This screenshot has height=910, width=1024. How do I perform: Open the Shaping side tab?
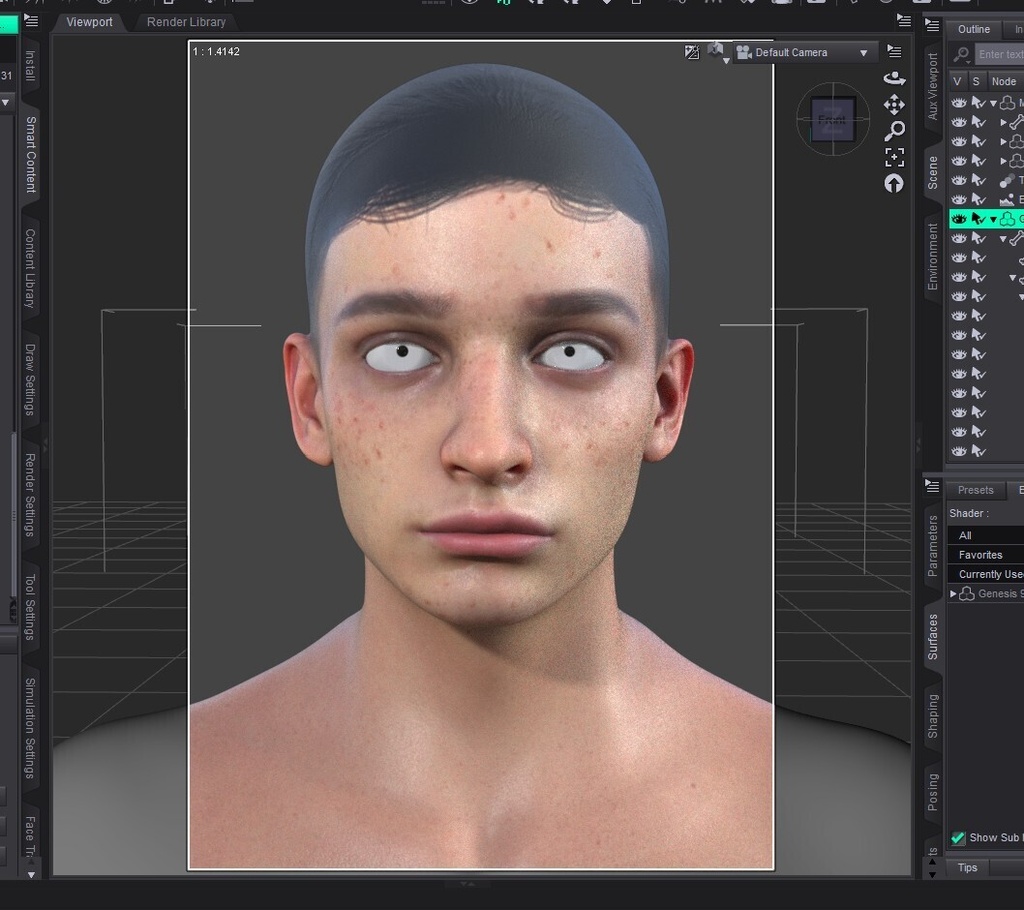coord(933,716)
